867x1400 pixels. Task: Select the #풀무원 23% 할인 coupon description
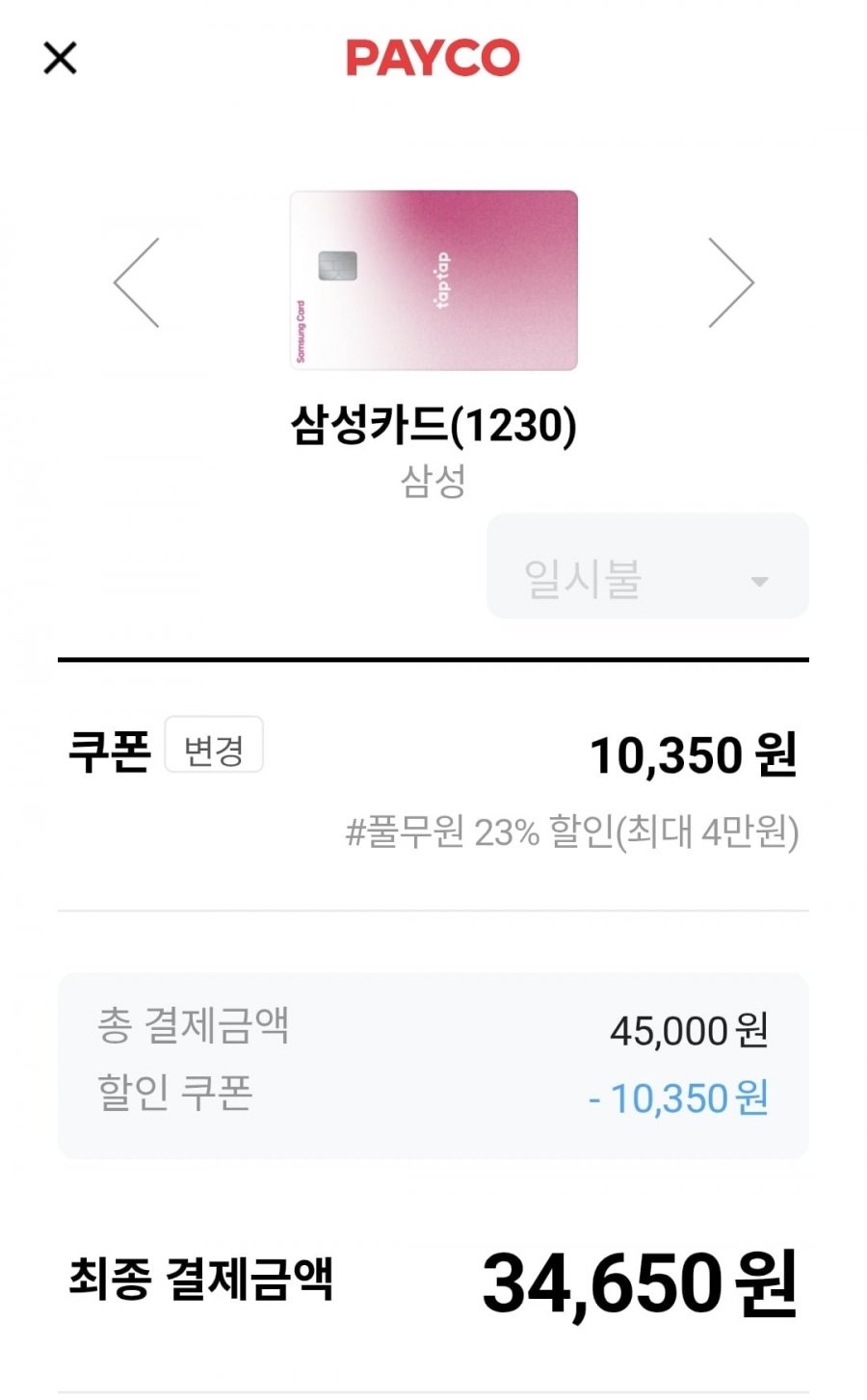[x=572, y=832]
